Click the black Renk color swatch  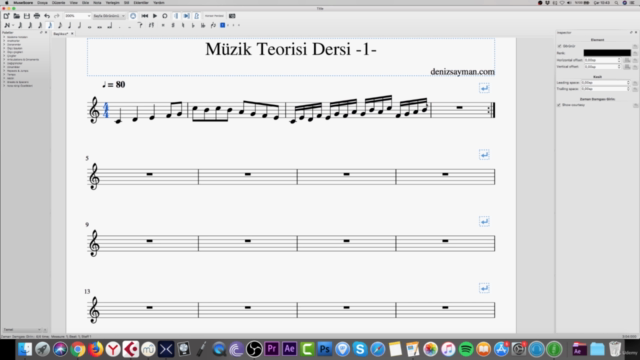607,53
